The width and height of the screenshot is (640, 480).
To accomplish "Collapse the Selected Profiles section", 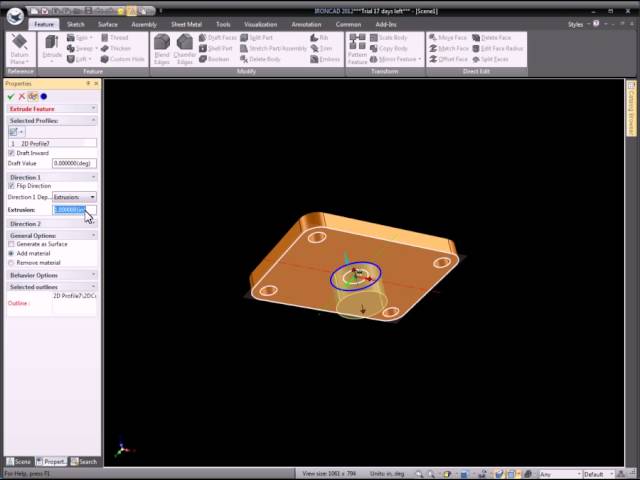I will [x=93, y=120].
